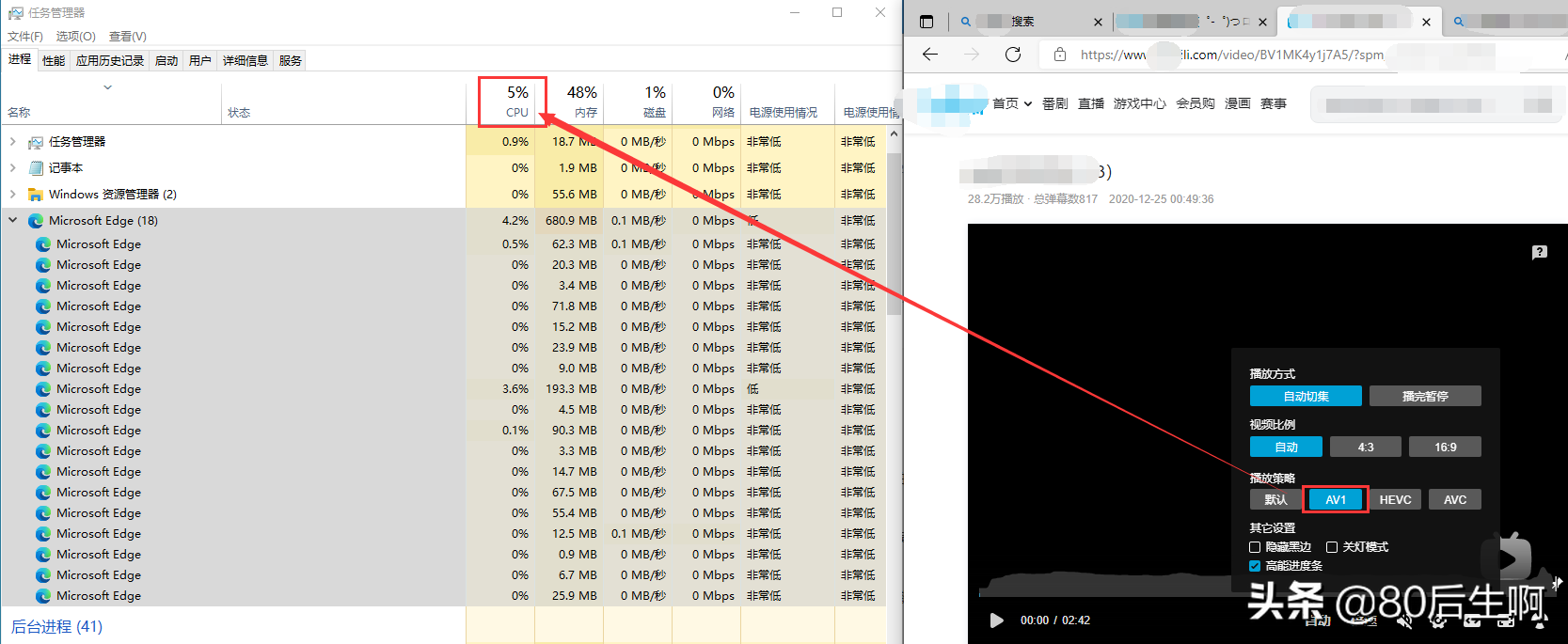The image size is (1568, 644).
Task: Click the Task Manager scrollbar up arrow
Action: coord(894,134)
